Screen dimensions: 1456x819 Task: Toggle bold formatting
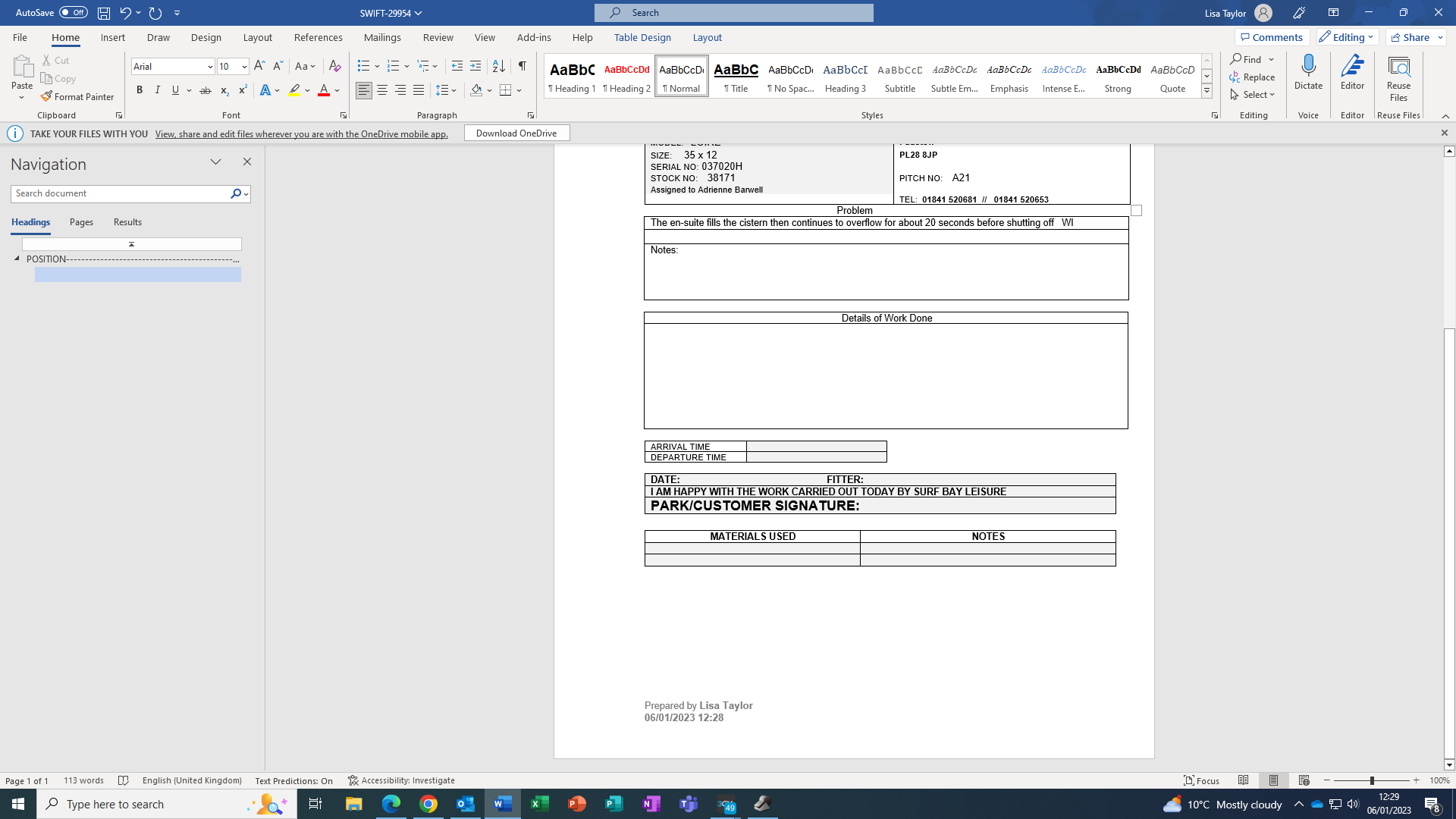click(140, 90)
